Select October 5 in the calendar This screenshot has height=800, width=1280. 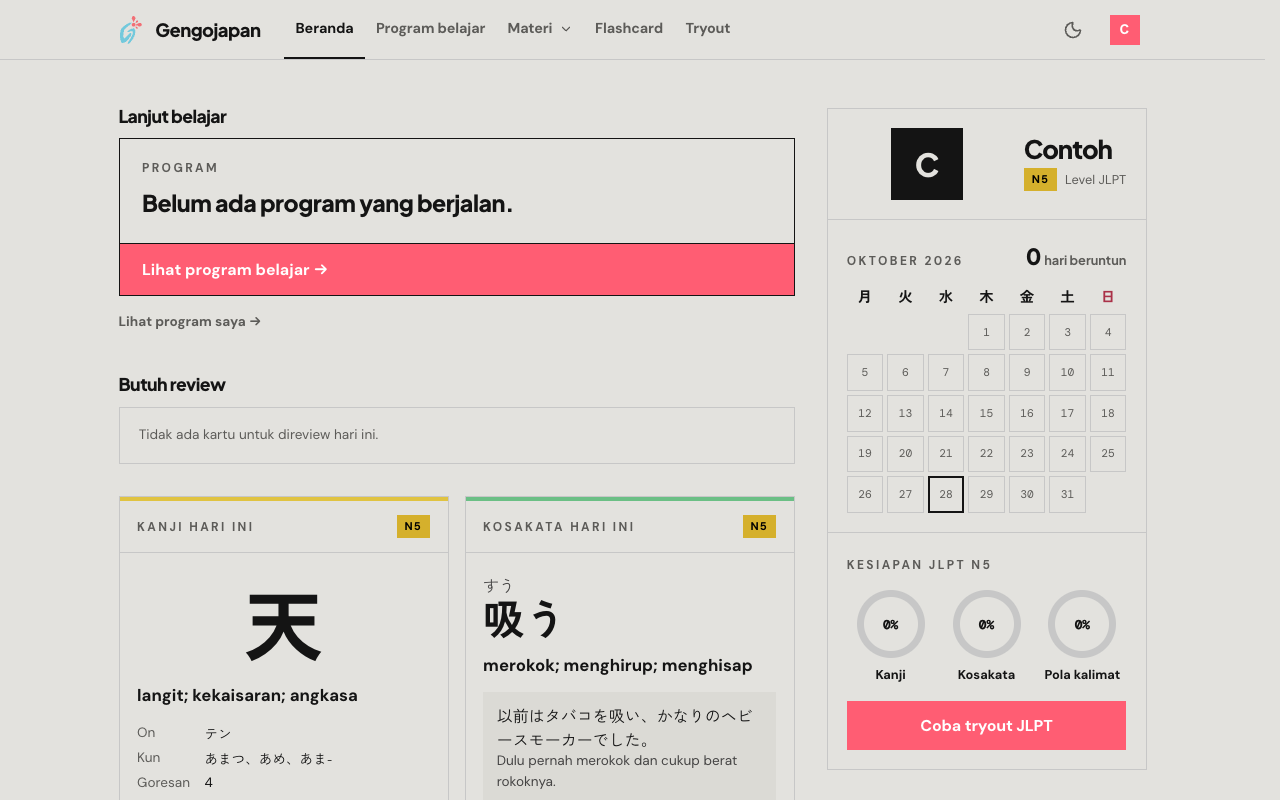click(x=865, y=373)
